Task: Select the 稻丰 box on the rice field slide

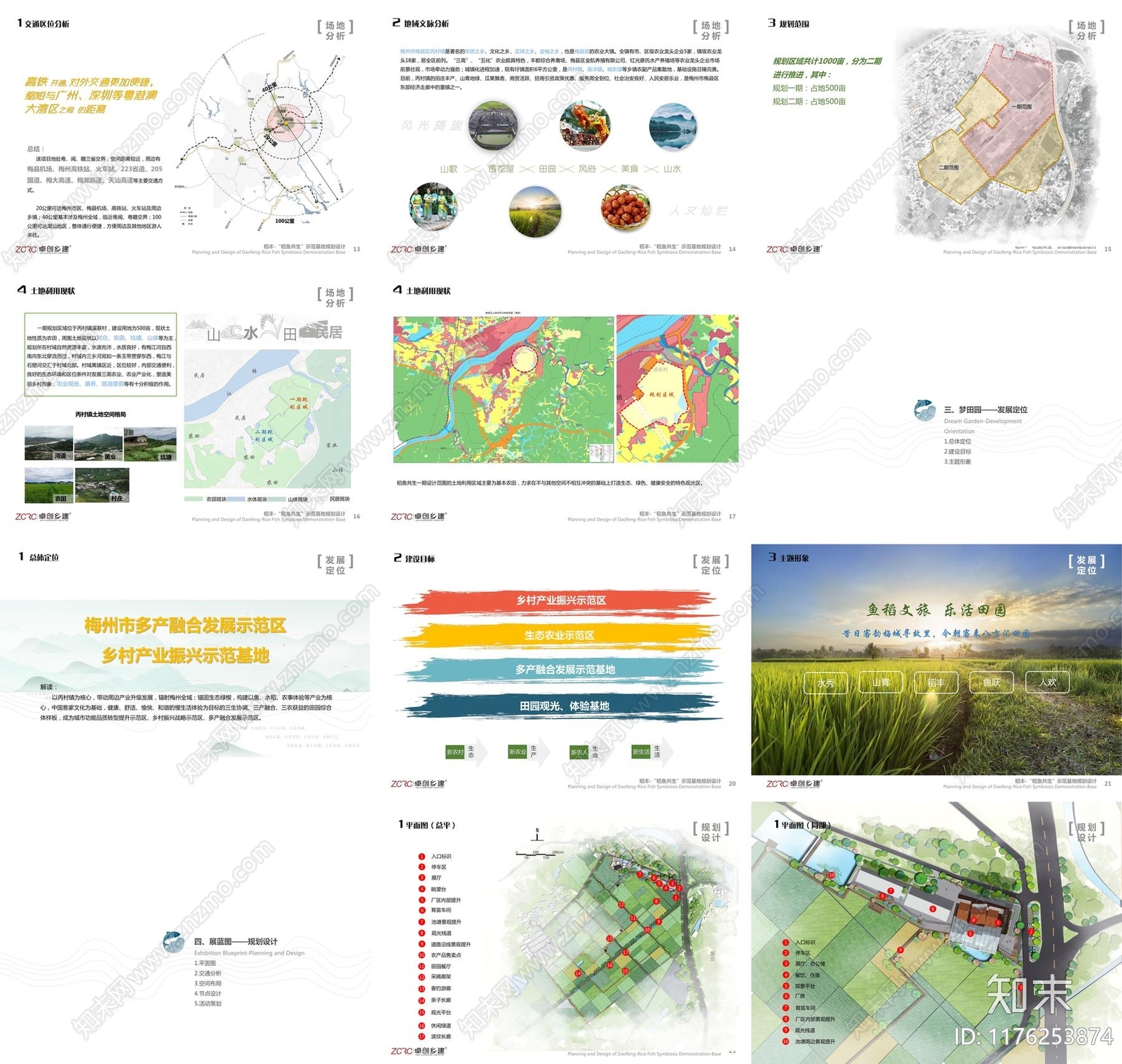Action: (936, 682)
